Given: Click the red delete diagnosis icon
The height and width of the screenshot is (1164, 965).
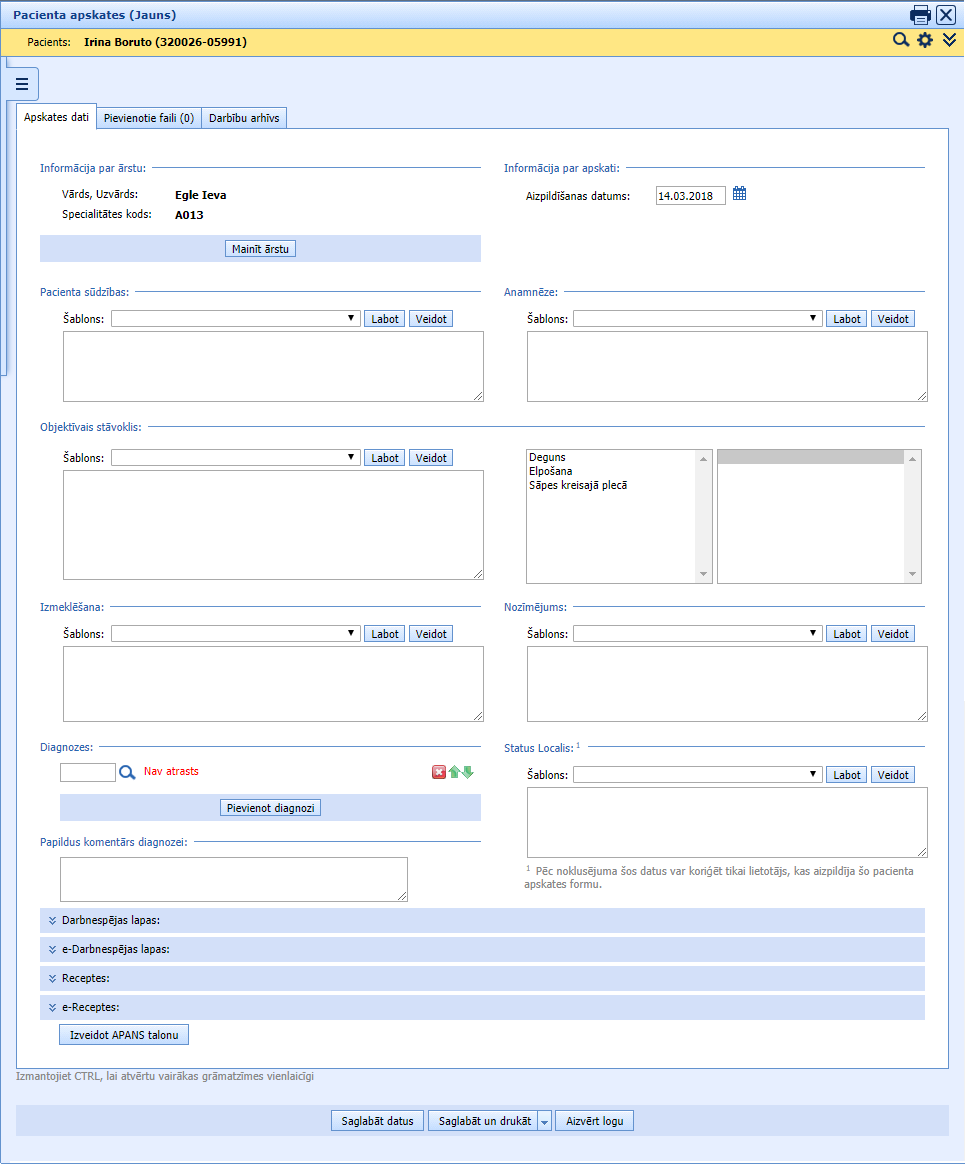Looking at the screenshot, I should click(x=439, y=772).
